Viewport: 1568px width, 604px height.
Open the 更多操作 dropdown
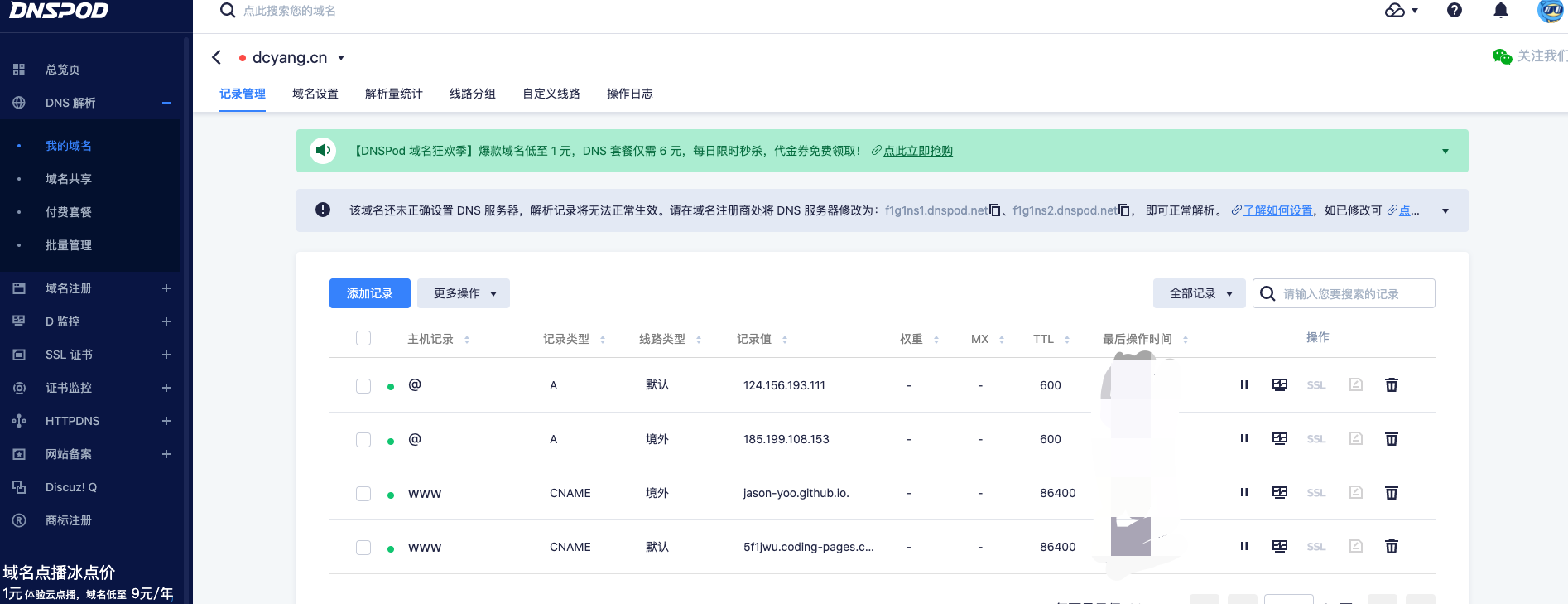[464, 293]
